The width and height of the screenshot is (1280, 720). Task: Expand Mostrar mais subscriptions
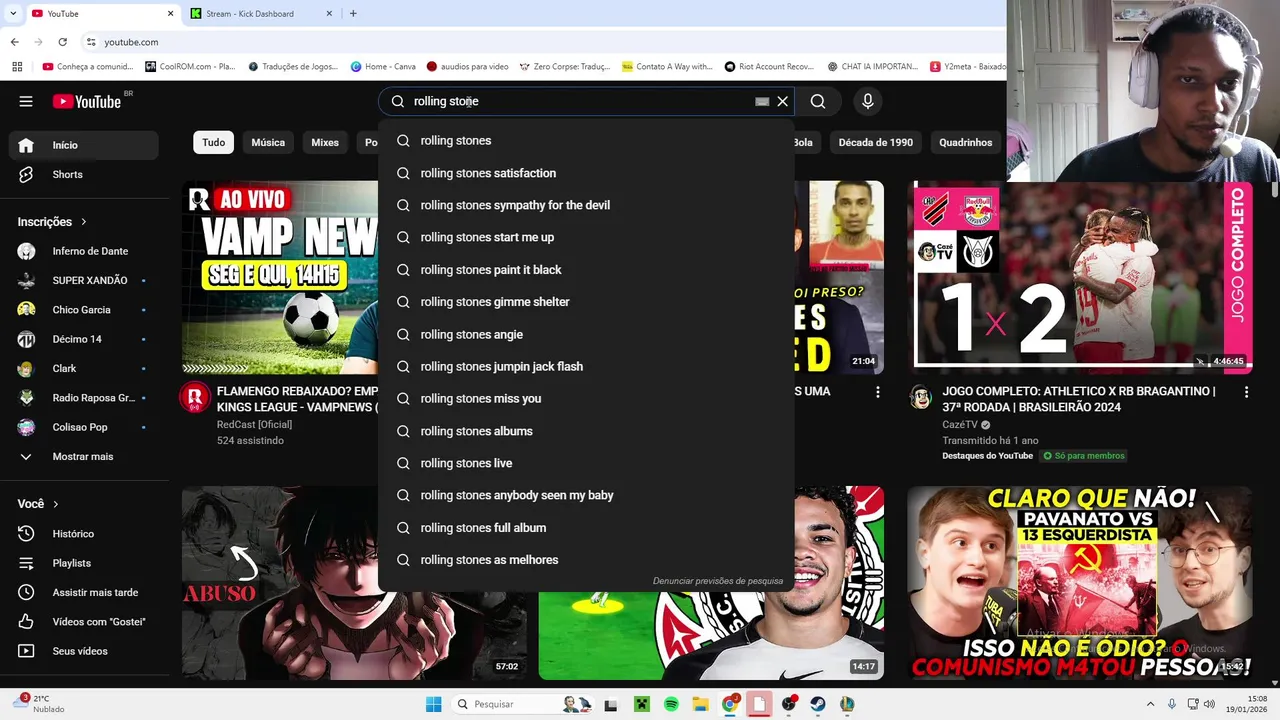(x=84, y=456)
